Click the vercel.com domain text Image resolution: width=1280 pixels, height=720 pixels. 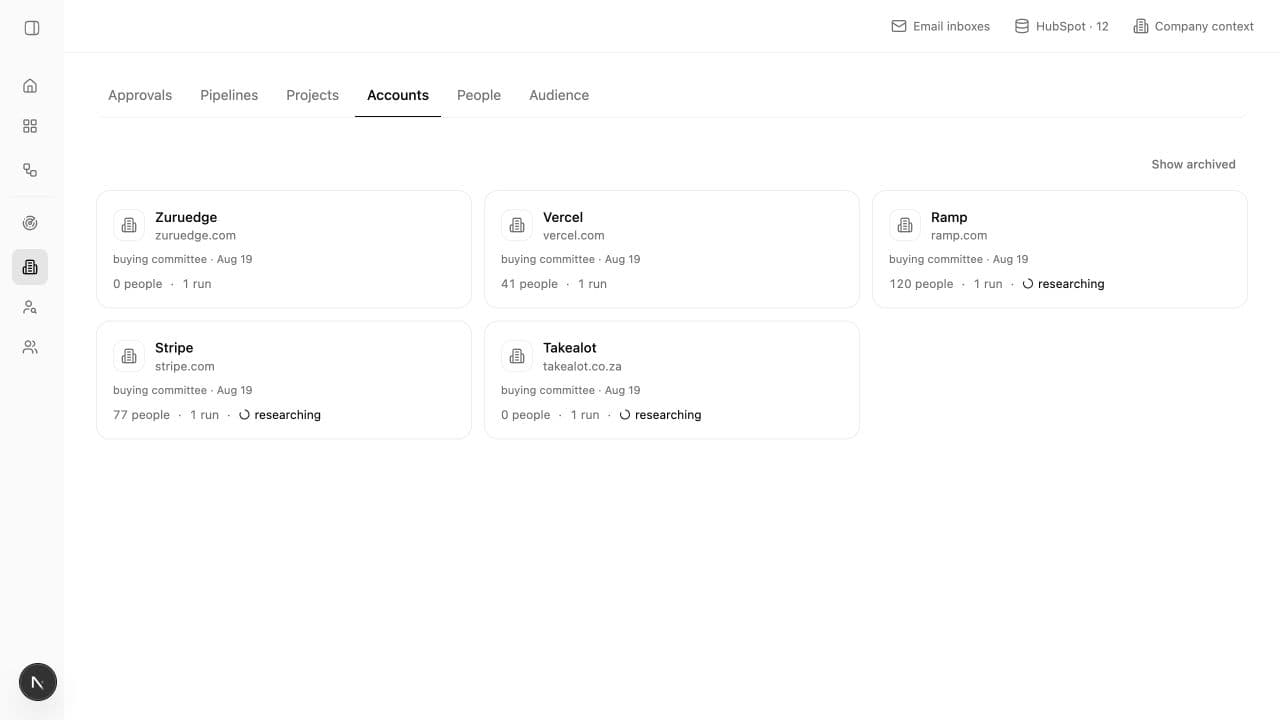(574, 236)
